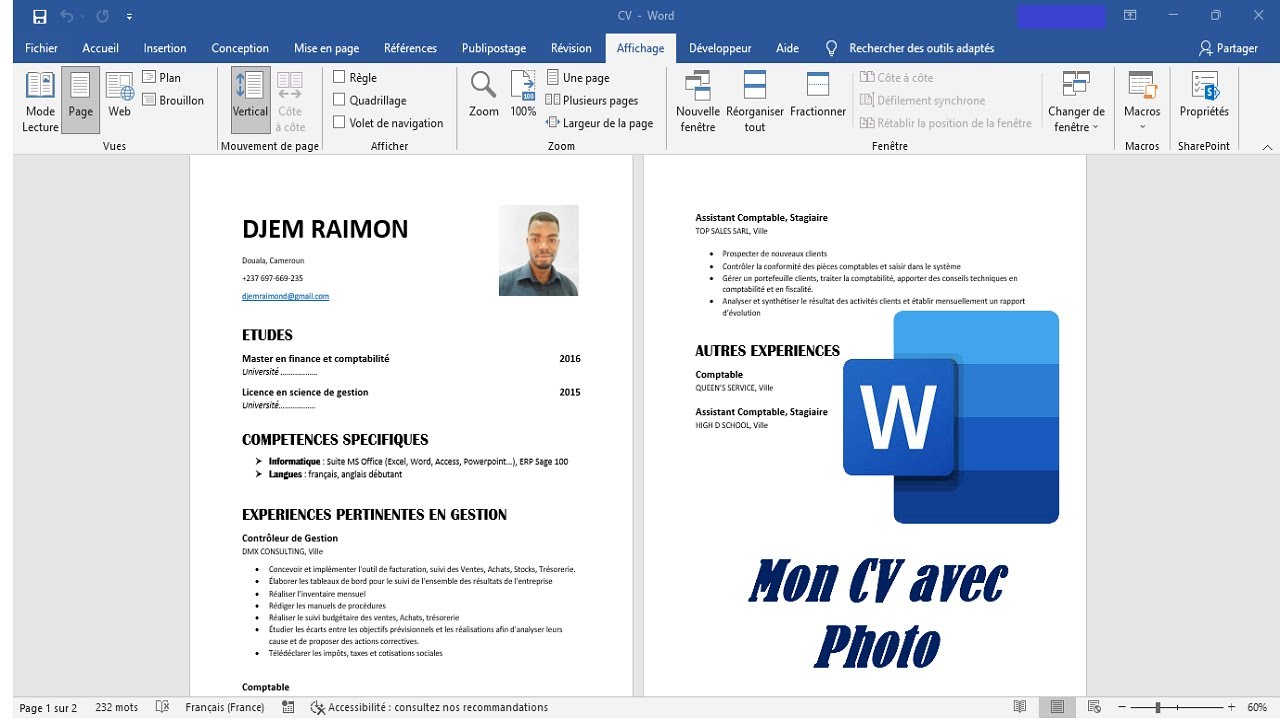Screen dimensions: 1280x720
Task: Switch to Web Layout from status bar
Action: (x=1094, y=707)
